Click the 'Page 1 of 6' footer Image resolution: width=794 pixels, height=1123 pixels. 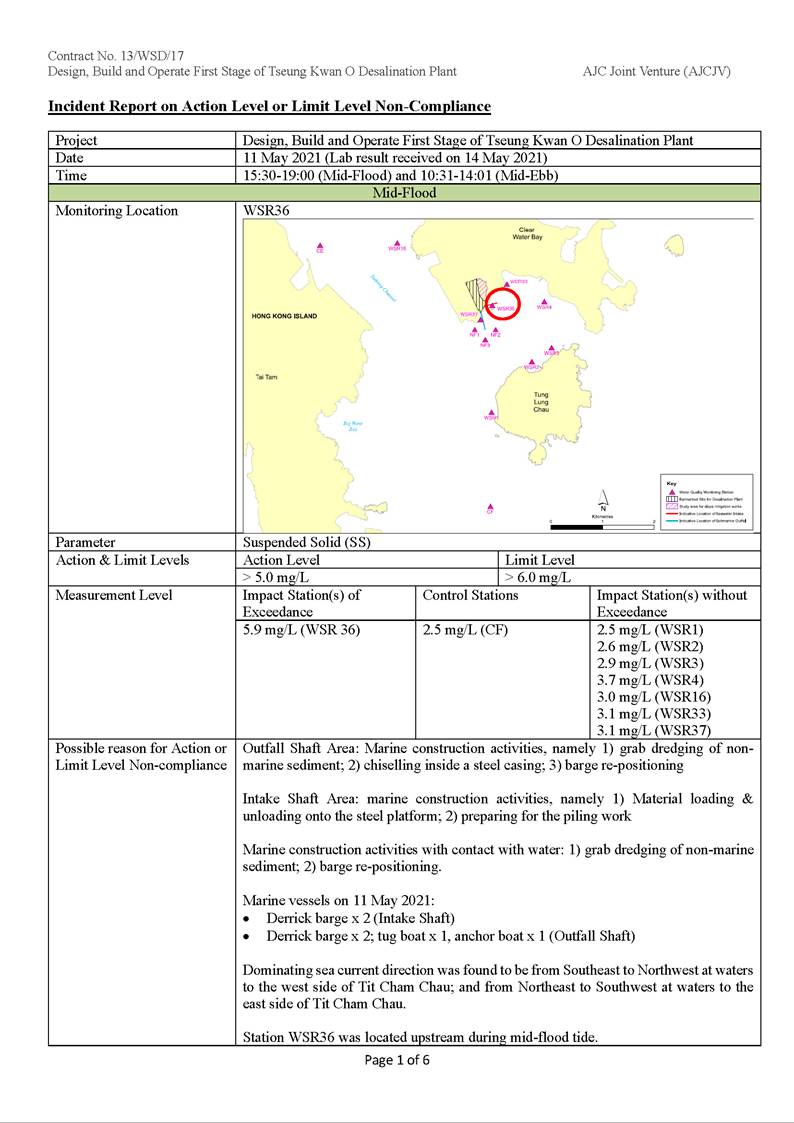coord(397,1060)
